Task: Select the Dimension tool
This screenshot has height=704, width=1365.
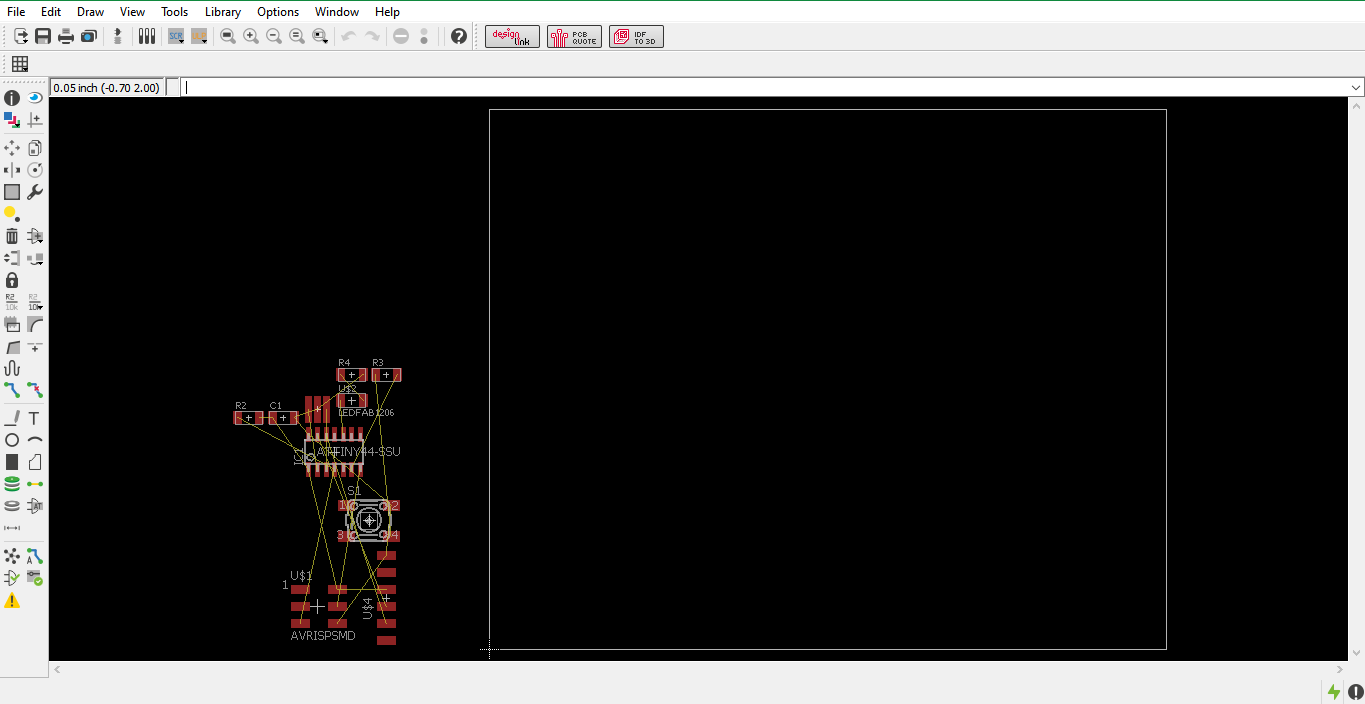Action: 12,528
